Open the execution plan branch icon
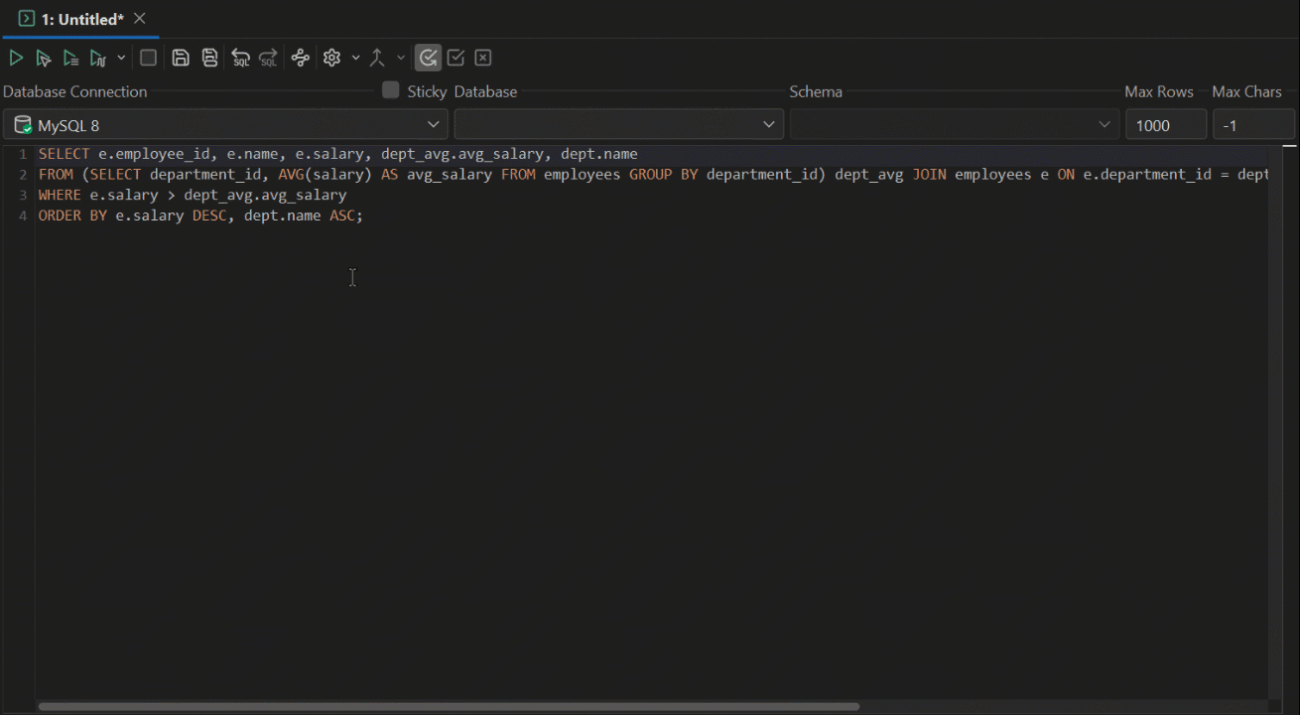The image size is (1300, 715). (300, 57)
